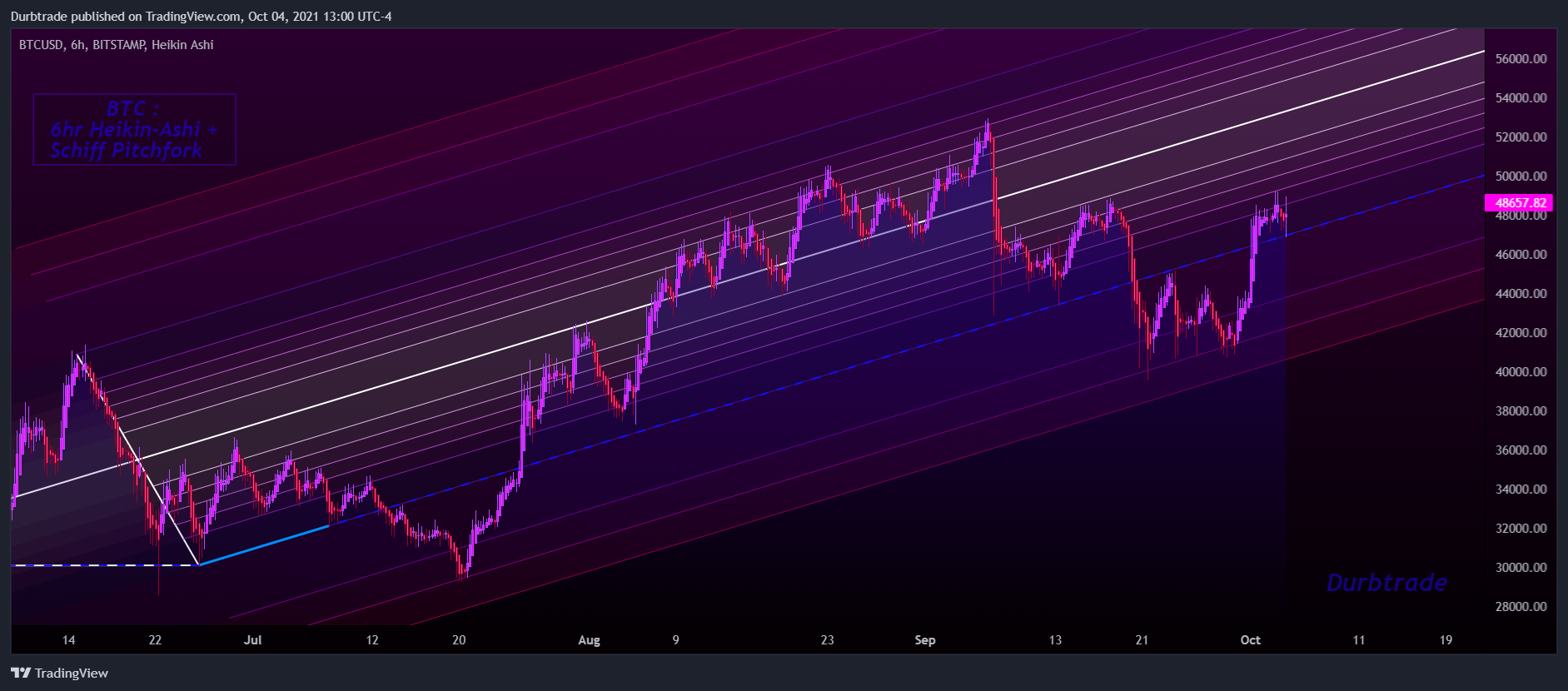Click the '22' date label on time axis
1568x691 pixels.
pyautogui.click(x=155, y=640)
